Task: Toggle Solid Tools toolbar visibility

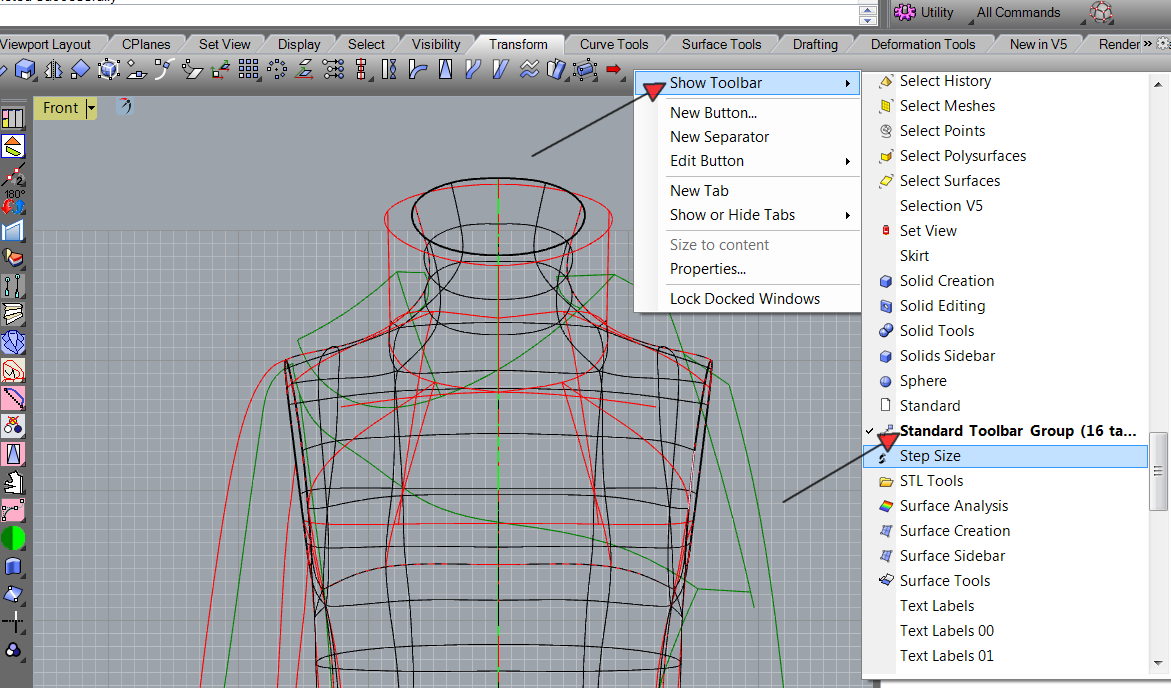Action: coord(936,331)
